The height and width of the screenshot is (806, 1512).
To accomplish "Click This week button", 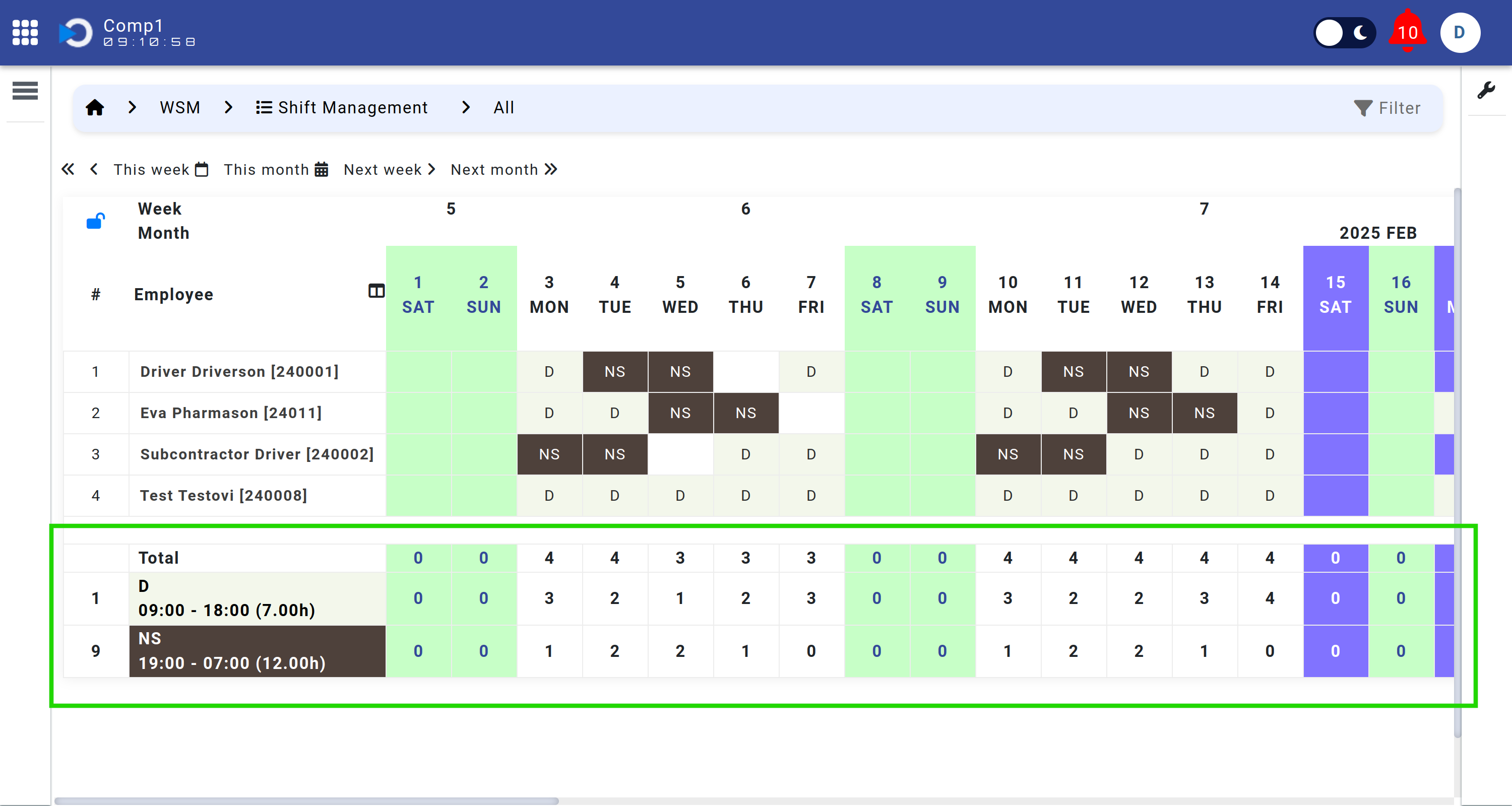I will click(161, 170).
